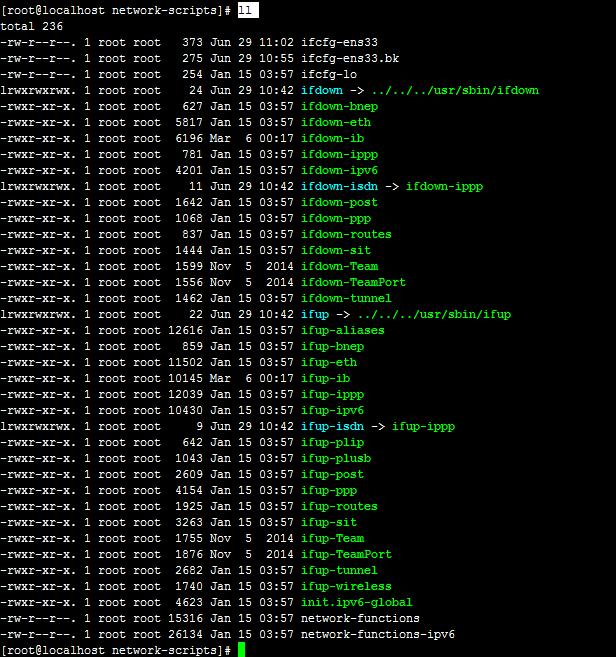Image resolution: width=616 pixels, height=657 pixels.
Task: Select the network-functions filename
Action: [x=360, y=618]
